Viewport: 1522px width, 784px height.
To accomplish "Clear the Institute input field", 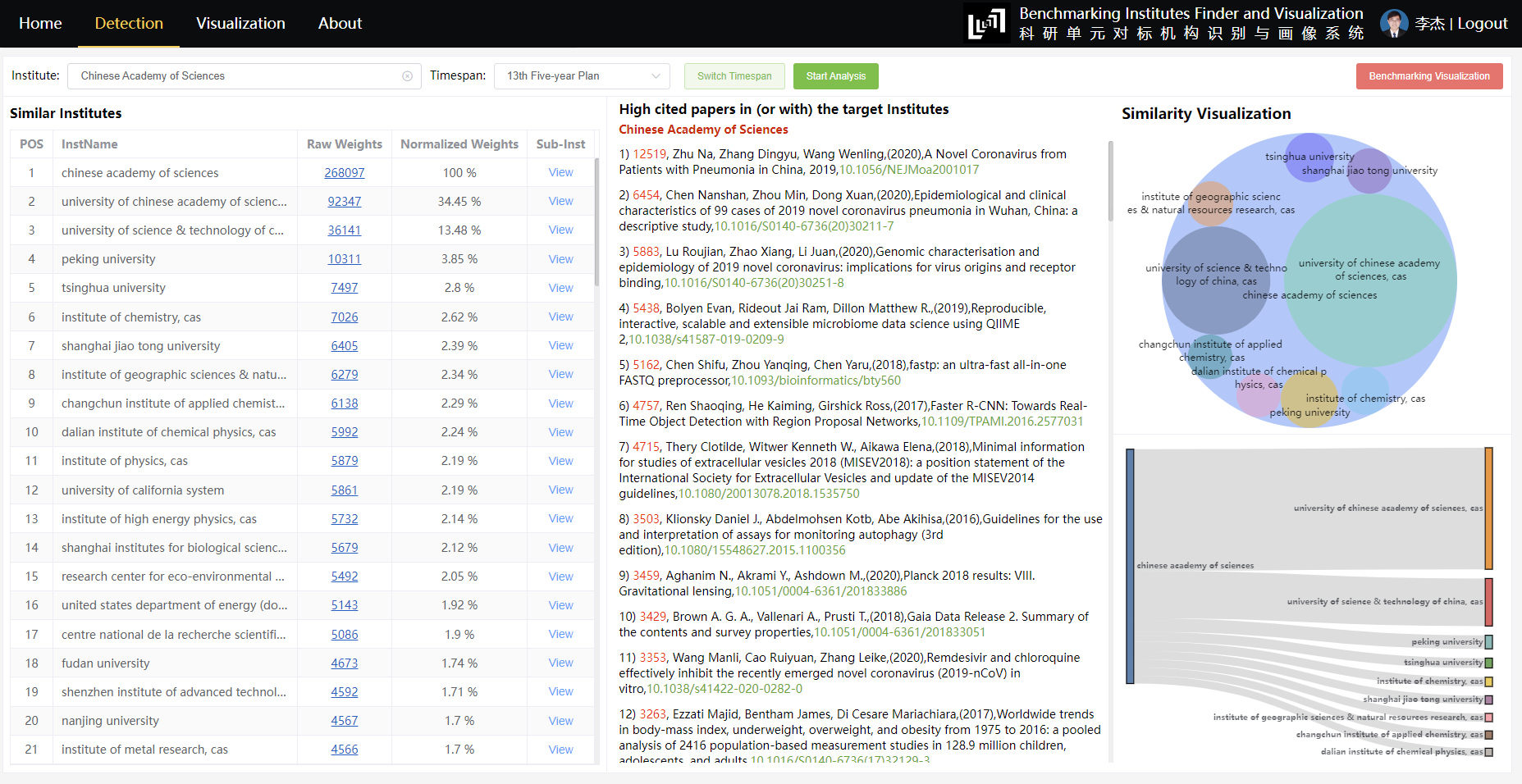I will click(x=407, y=76).
